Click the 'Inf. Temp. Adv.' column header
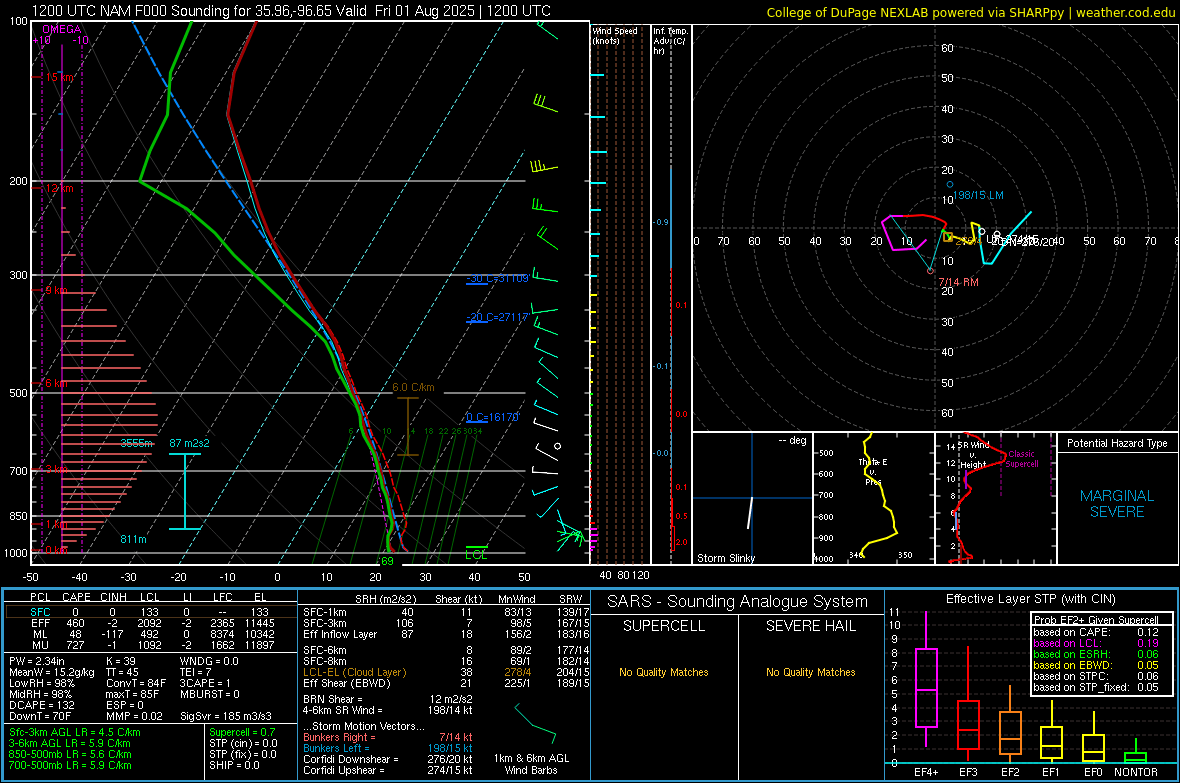This screenshot has height=783, width=1180. (x=670, y=41)
